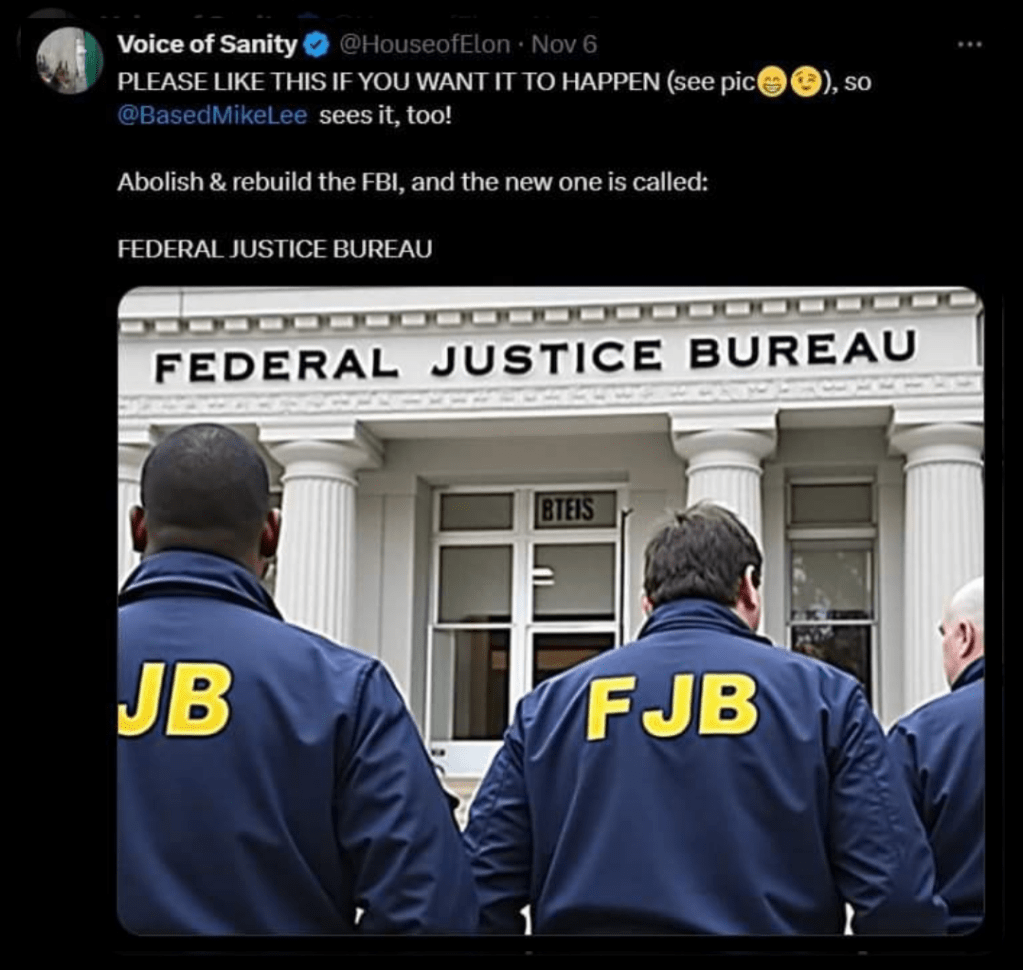Click the BTEIS sign above the door
This screenshot has height=970, width=1023.
pos(567,509)
